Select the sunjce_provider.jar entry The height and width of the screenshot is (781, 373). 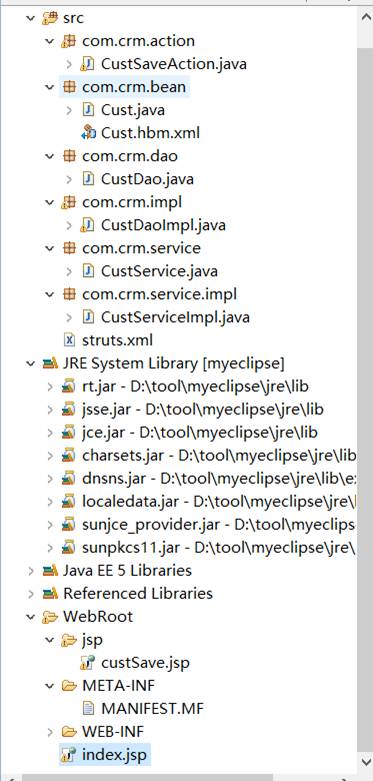tap(219, 524)
